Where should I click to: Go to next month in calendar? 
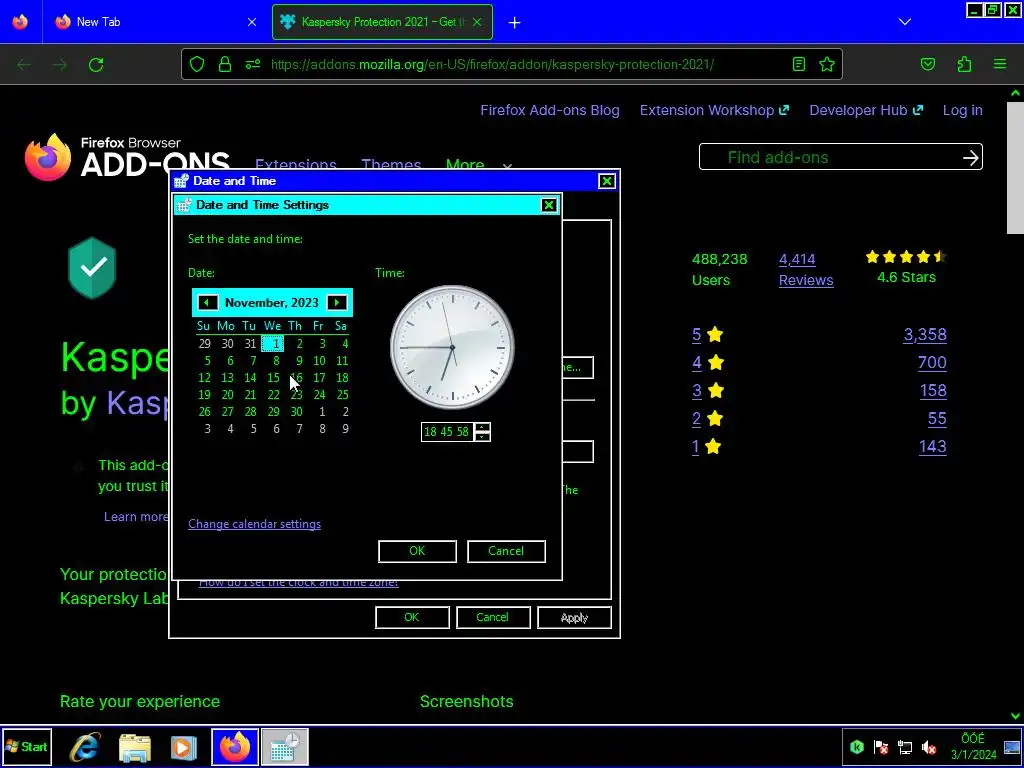[337, 302]
